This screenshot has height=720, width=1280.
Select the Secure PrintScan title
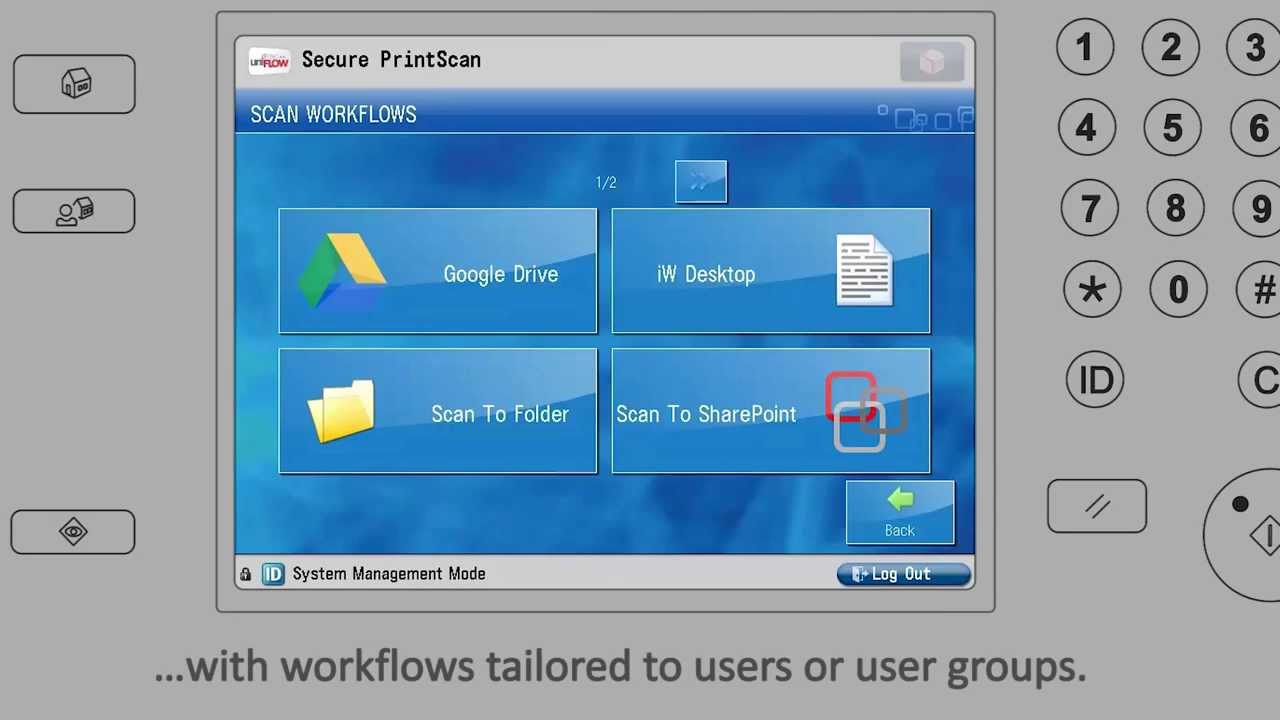(391, 60)
